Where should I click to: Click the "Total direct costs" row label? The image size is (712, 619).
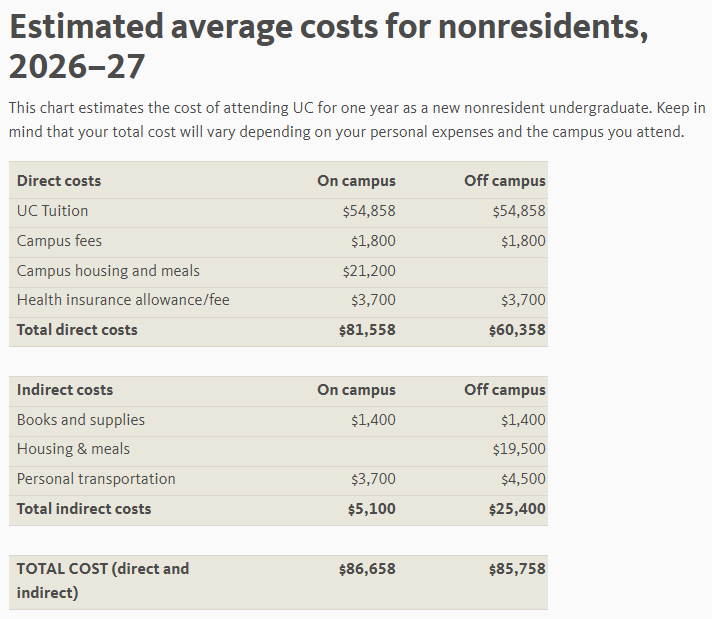click(x=77, y=330)
